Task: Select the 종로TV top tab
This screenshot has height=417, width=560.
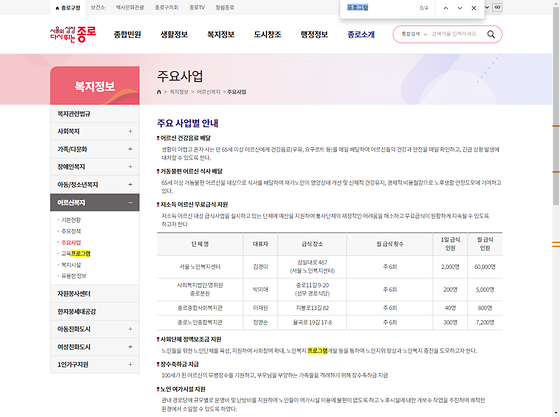Action: click(197, 7)
